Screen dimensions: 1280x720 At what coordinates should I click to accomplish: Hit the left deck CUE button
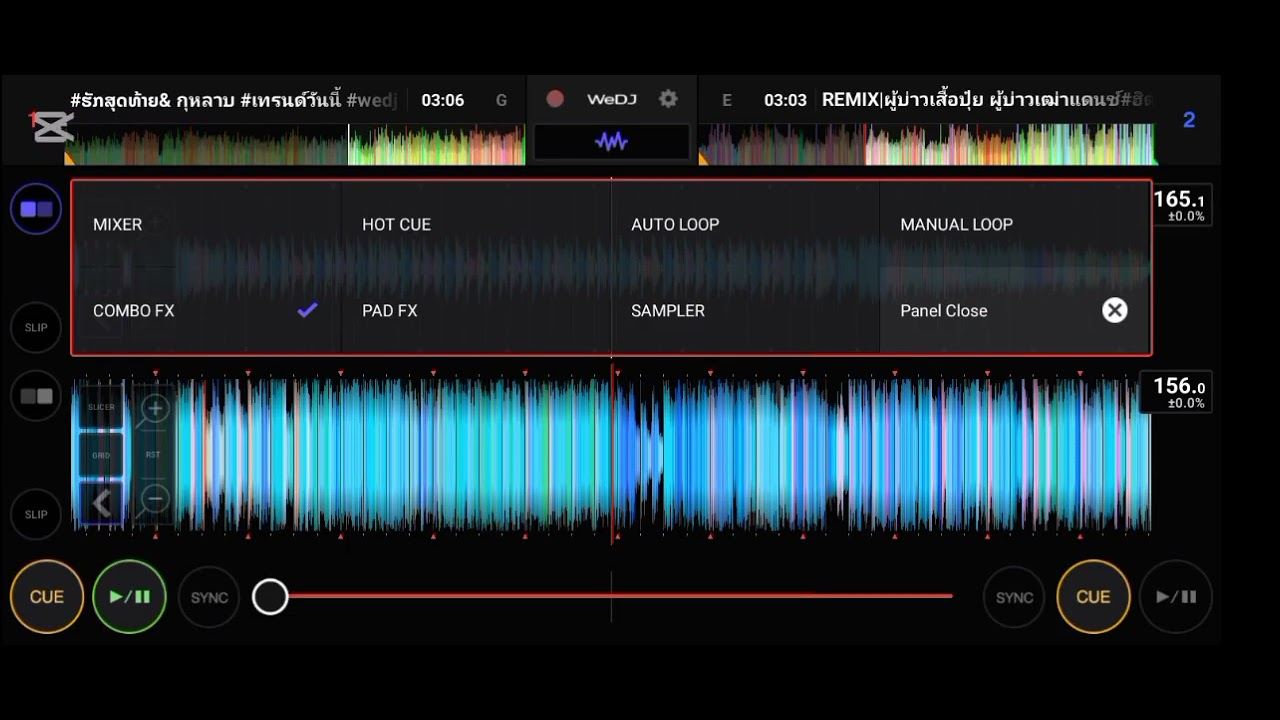pos(47,597)
